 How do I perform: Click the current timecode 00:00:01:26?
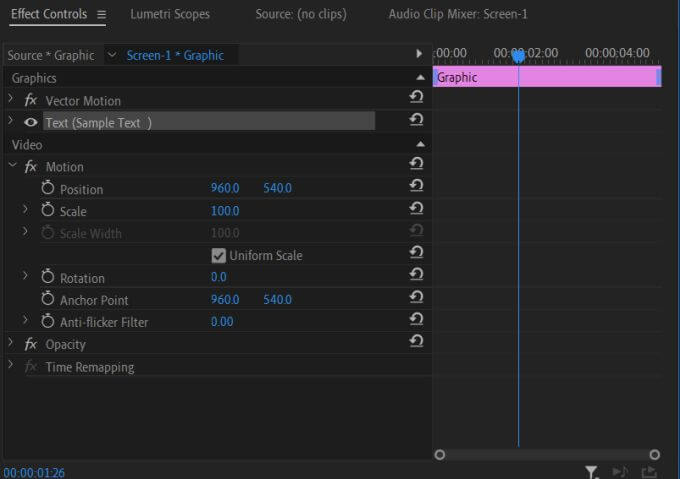[x=33, y=471]
